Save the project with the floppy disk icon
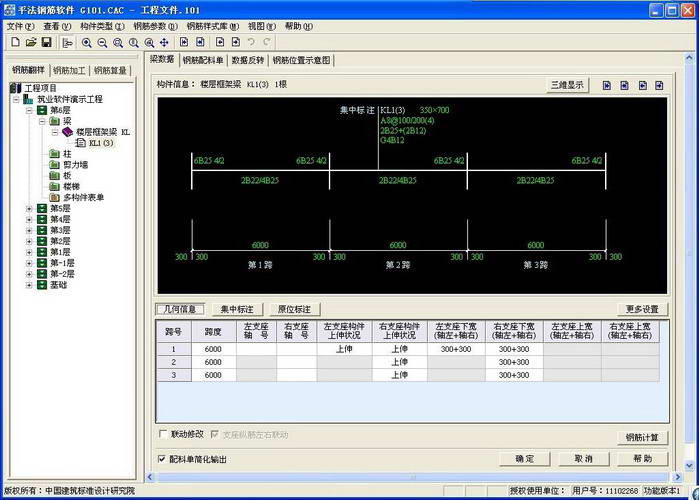This screenshot has width=699, height=500. tap(46, 43)
